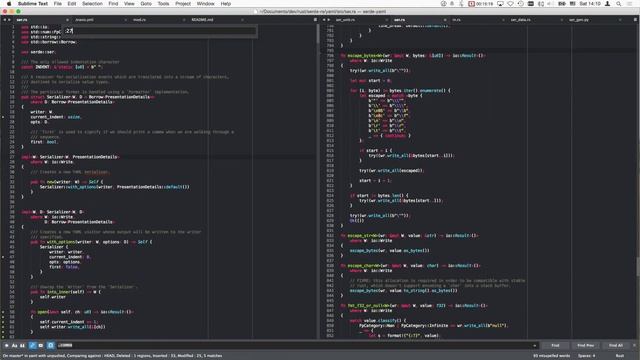Click the Find button

[x=555, y=345]
